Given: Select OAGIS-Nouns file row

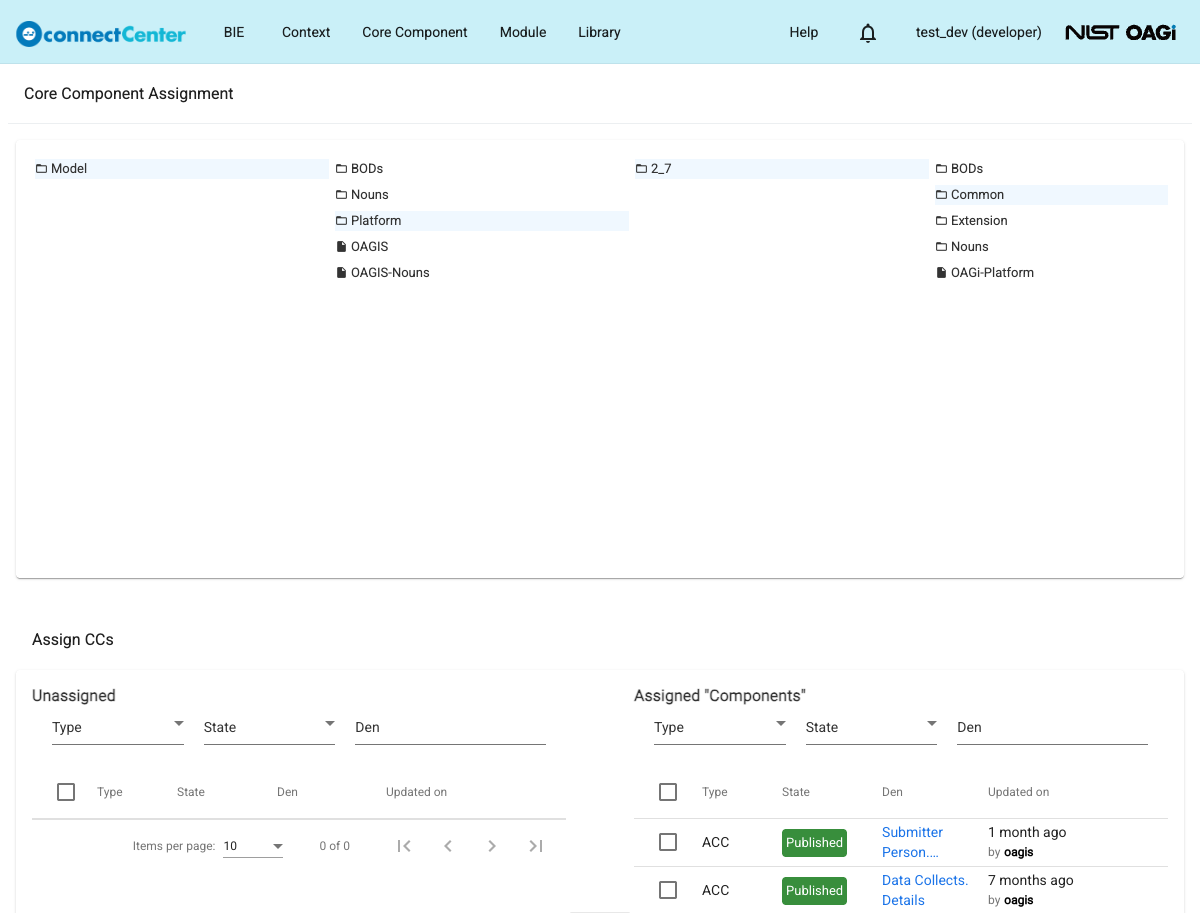Looking at the screenshot, I should point(481,273).
